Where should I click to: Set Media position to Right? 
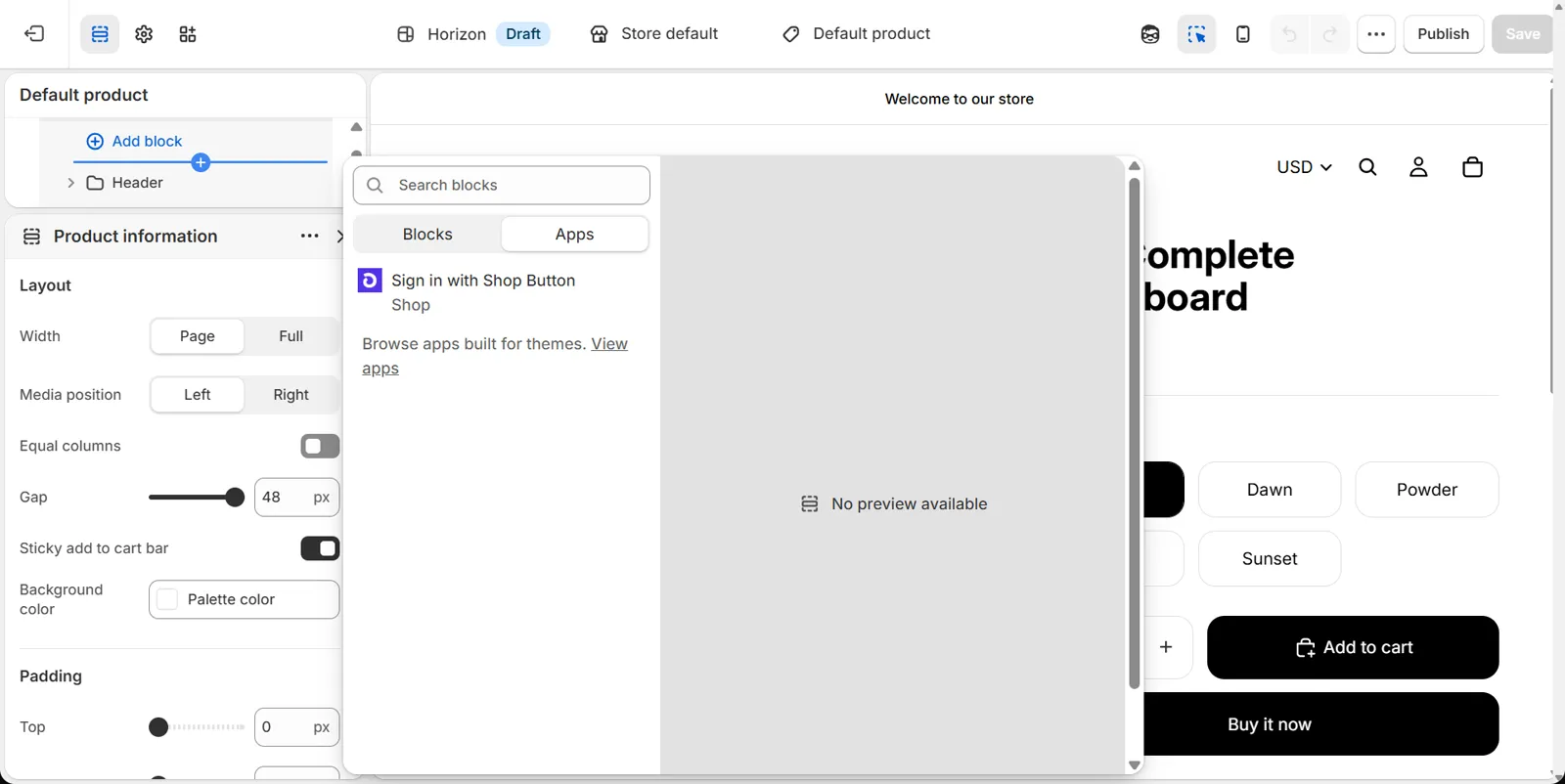point(291,395)
